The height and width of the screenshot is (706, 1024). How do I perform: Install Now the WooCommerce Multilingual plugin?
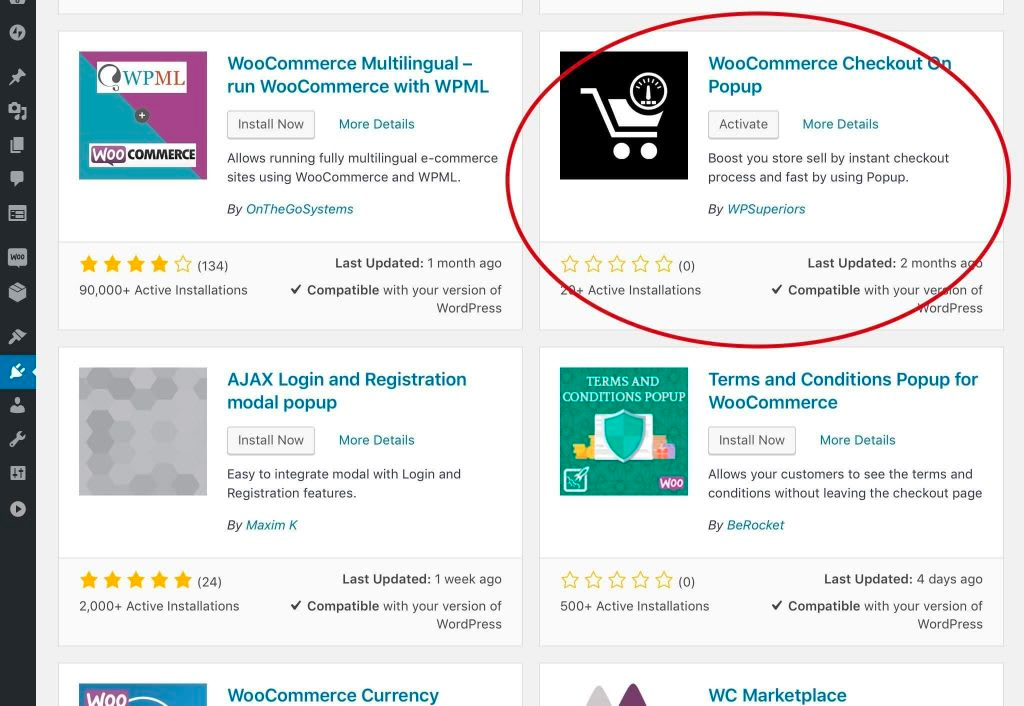click(x=271, y=125)
